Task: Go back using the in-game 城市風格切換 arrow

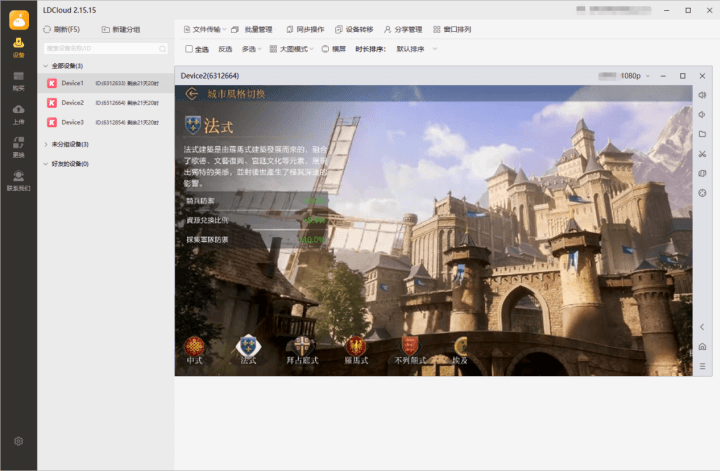Action: coord(191,94)
